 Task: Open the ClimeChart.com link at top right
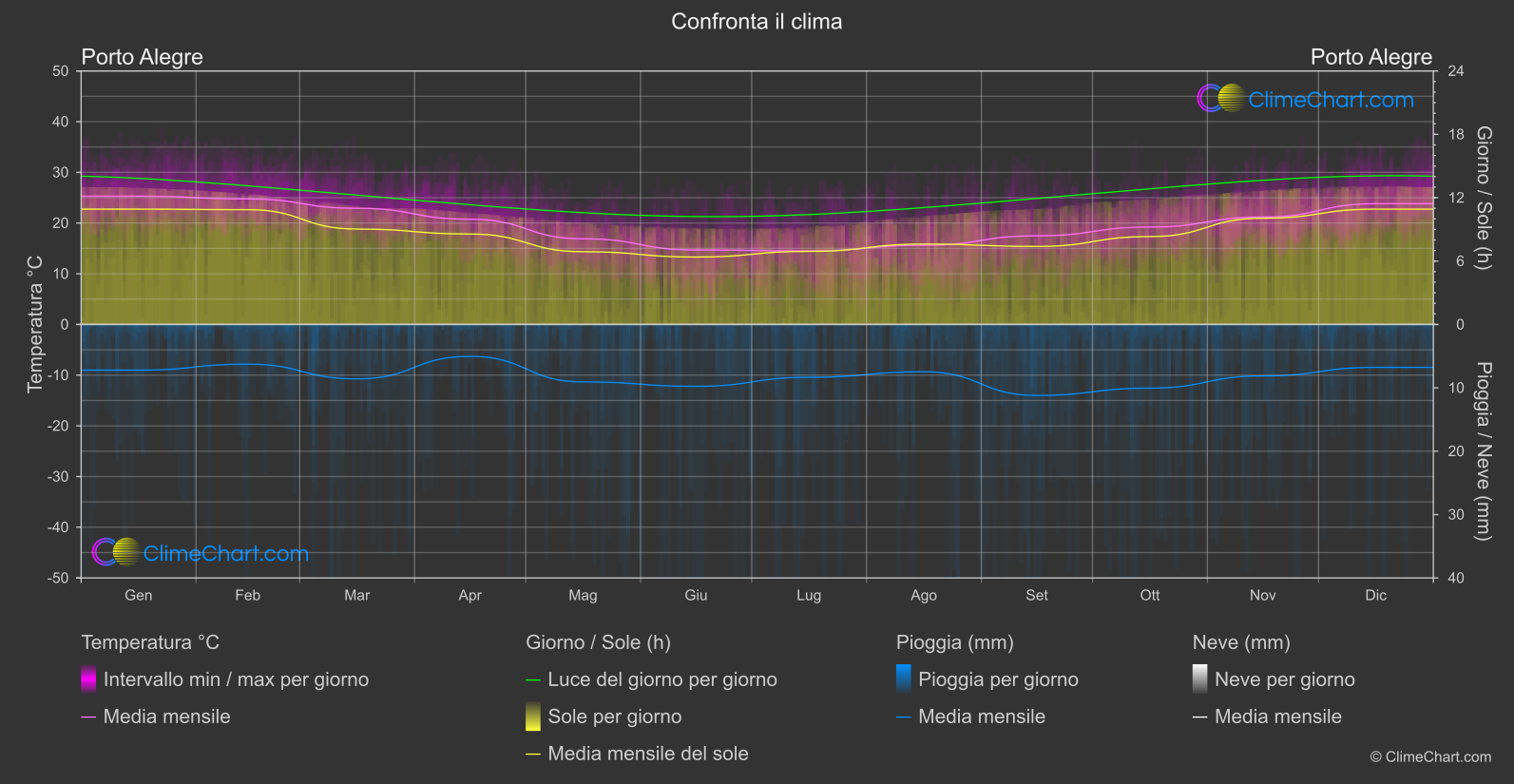pos(1331,100)
